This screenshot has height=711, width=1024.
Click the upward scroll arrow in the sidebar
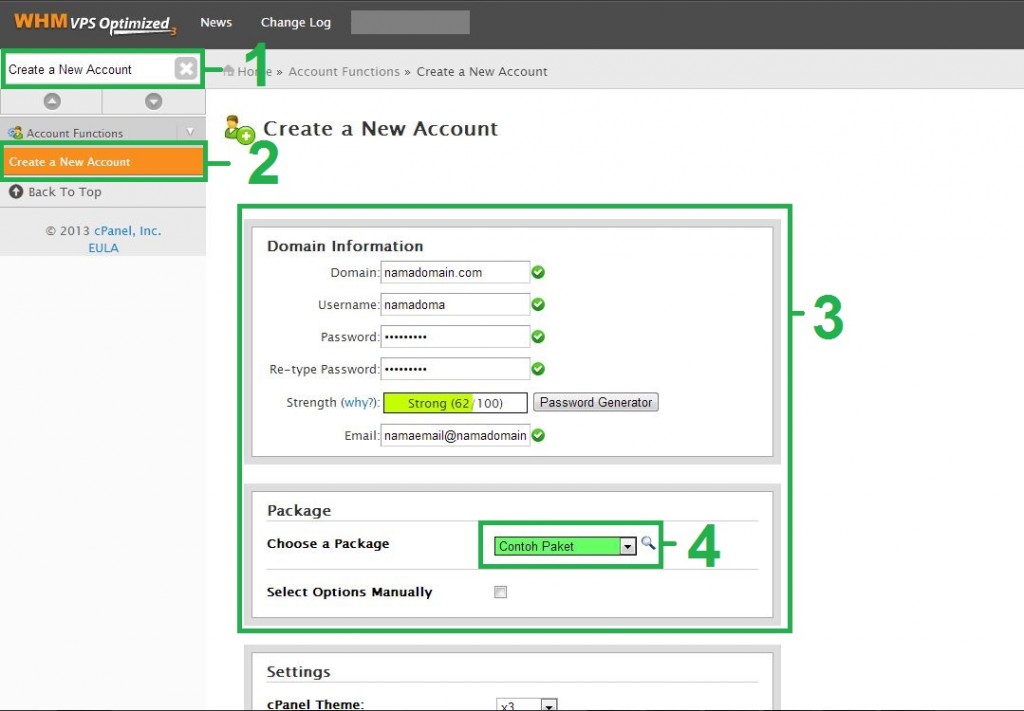(x=51, y=100)
